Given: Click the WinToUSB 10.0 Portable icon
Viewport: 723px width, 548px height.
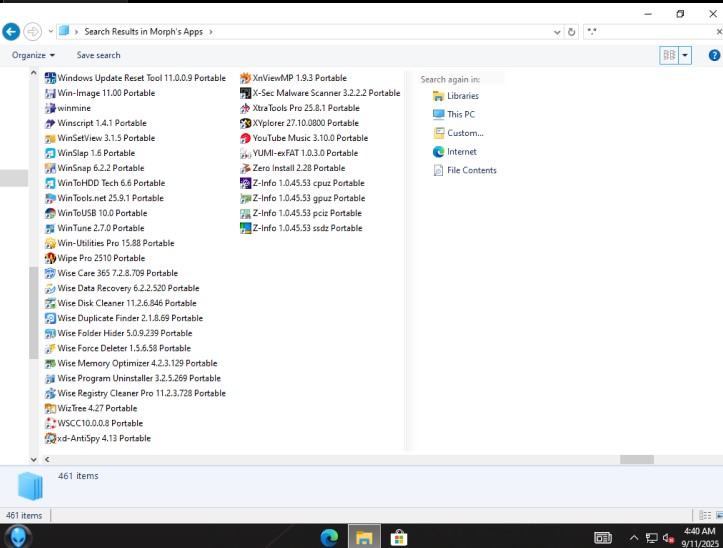Looking at the screenshot, I should tap(50, 213).
